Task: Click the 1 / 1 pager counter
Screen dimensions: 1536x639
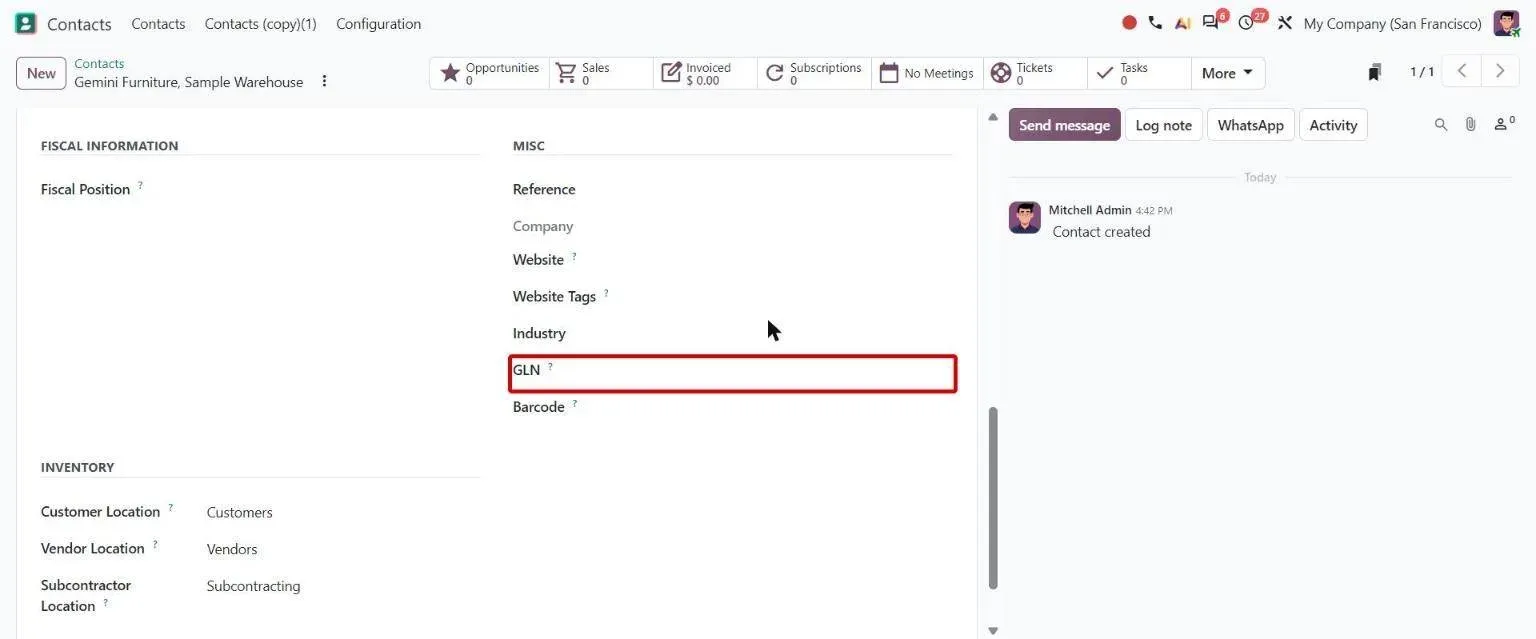Action: [1421, 72]
